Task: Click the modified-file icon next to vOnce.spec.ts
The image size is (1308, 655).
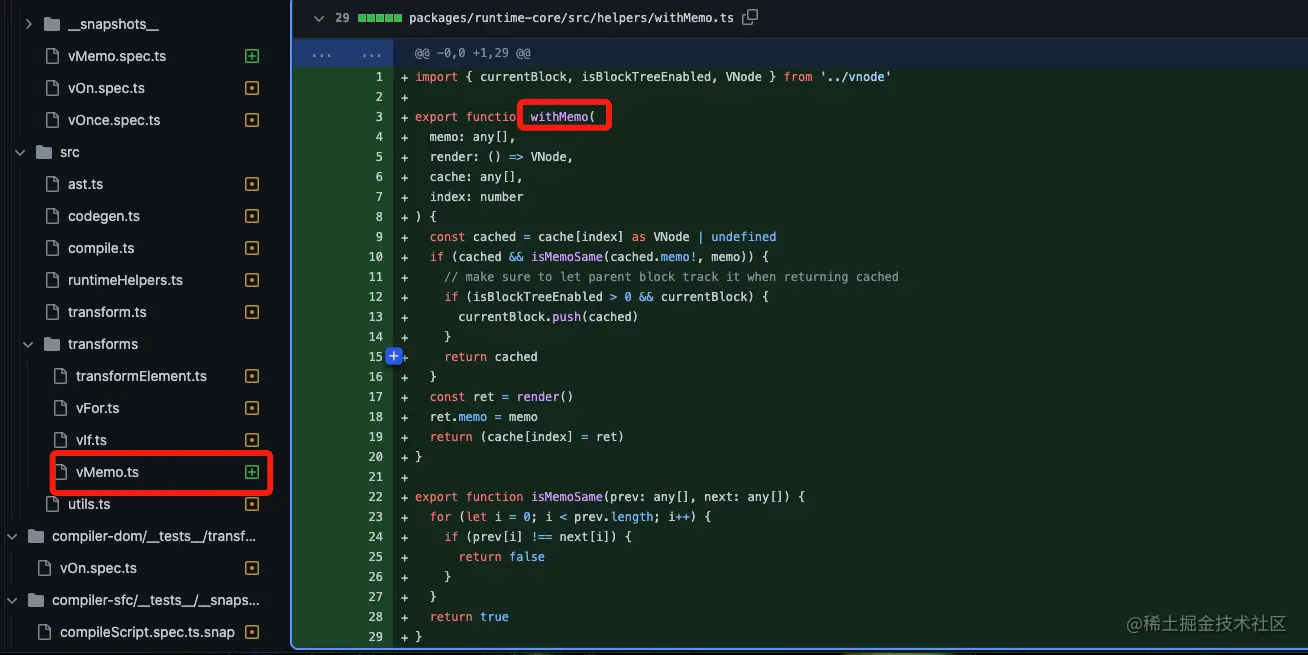Action: click(x=251, y=120)
